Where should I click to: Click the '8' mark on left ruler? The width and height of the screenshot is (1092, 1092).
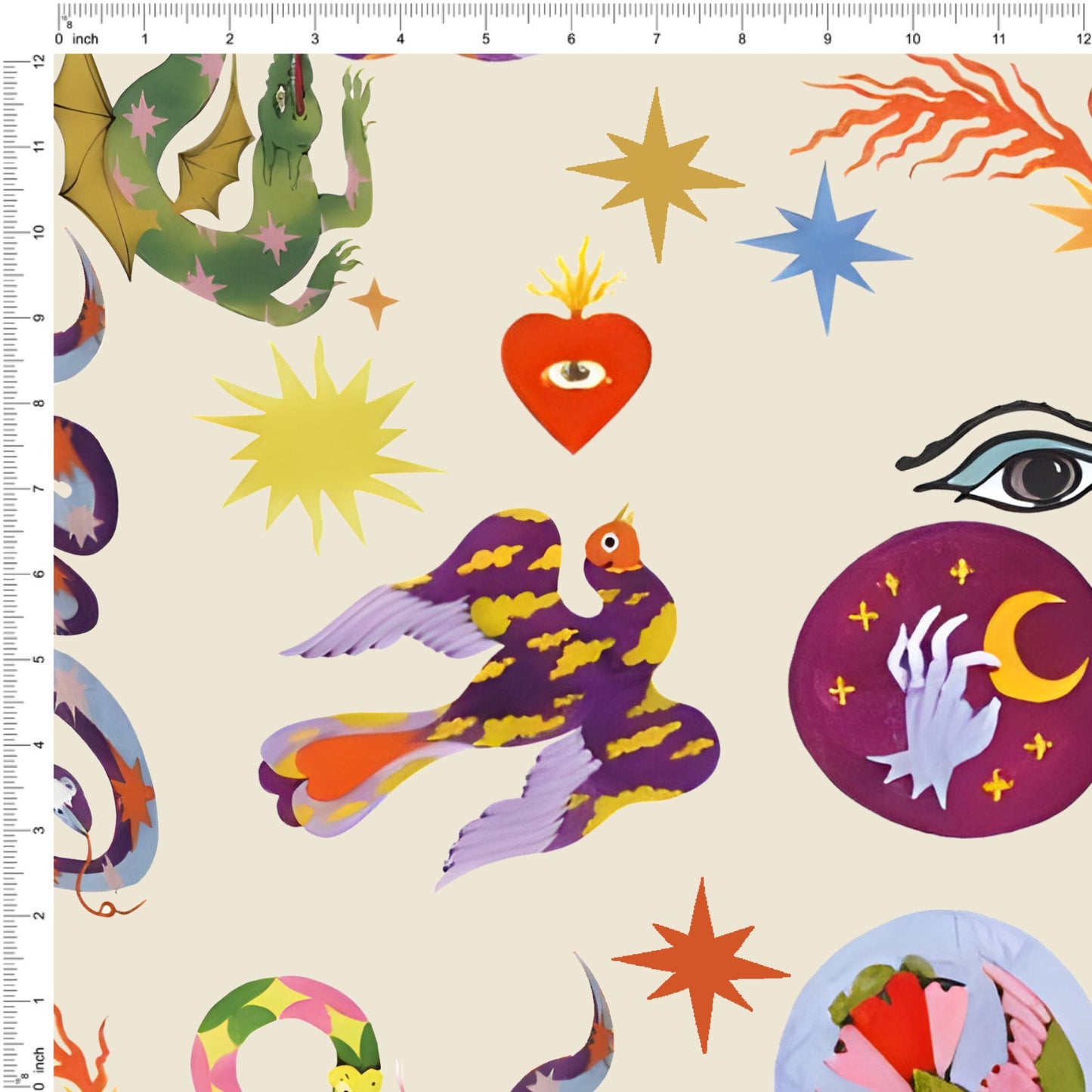pyautogui.click(x=39, y=403)
